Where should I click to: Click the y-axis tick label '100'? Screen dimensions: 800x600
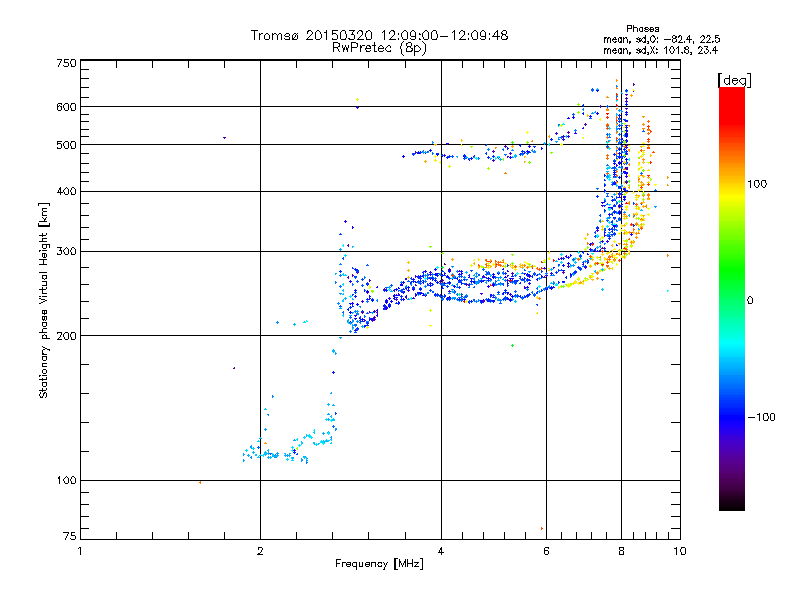click(x=67, y=480)
